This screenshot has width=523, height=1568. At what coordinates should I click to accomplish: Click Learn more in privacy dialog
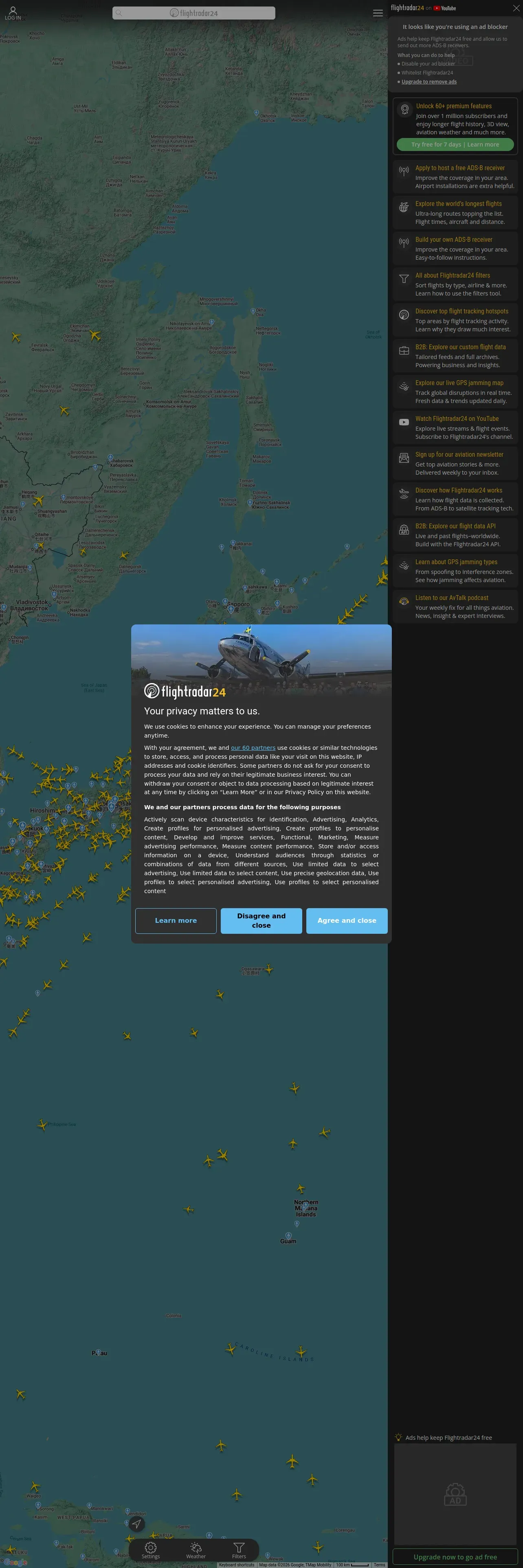176,921
